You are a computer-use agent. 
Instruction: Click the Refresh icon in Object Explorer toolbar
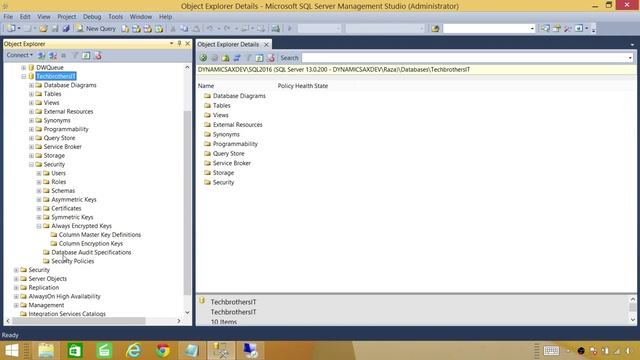(x=86, y=56)
